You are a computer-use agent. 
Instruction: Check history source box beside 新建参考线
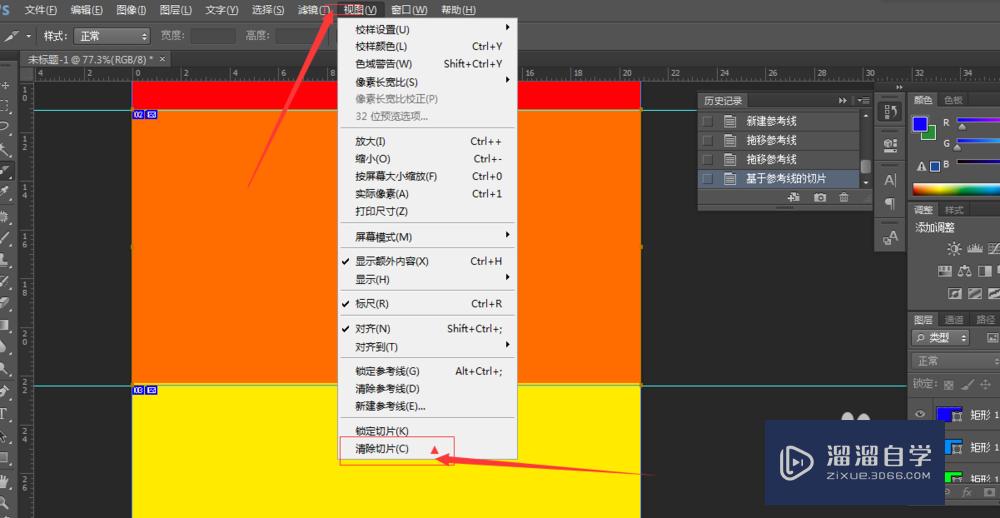pyautogui.click(x=707, y=121)
